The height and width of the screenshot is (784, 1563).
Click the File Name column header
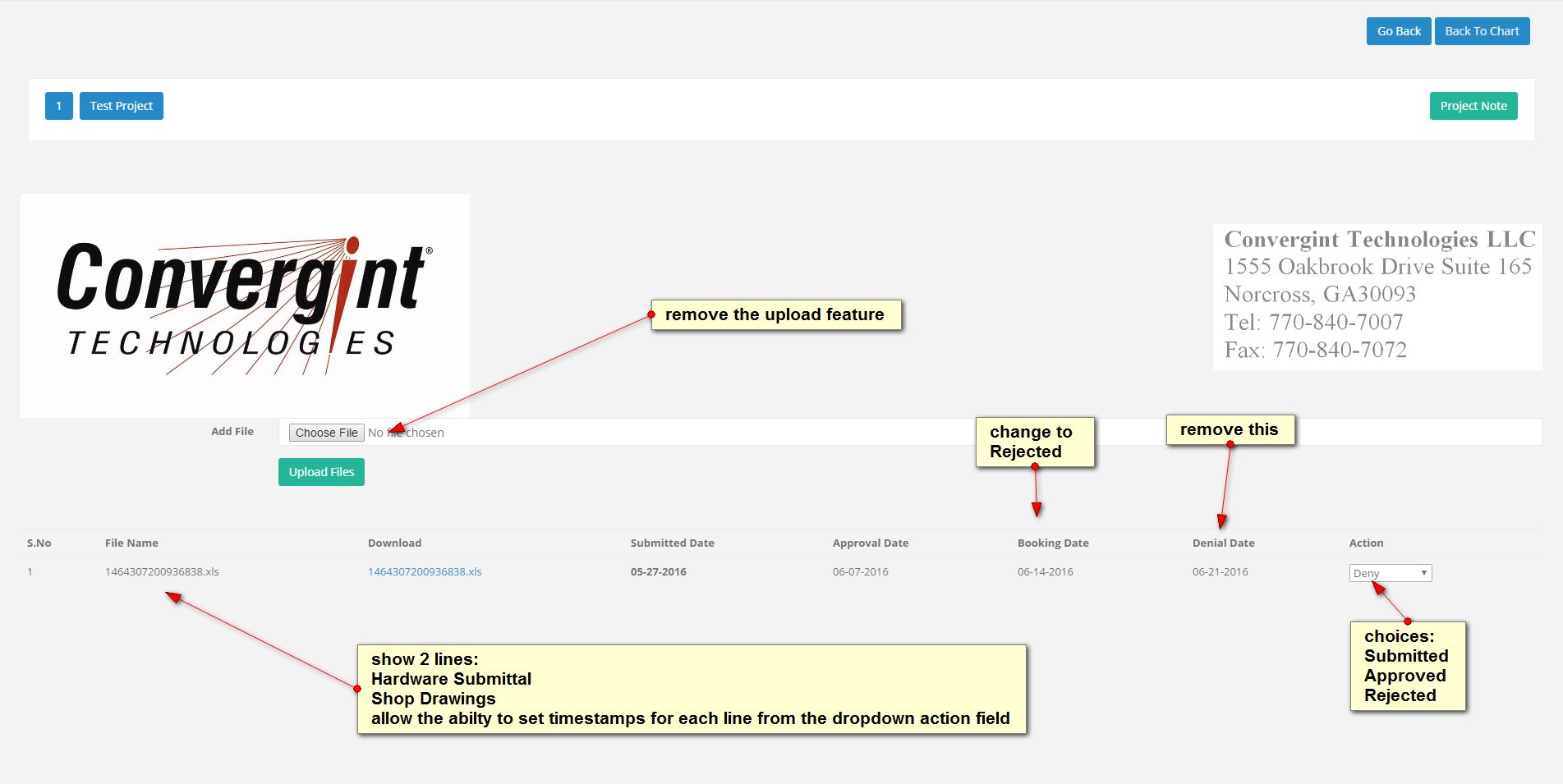(x=131, y=543)
